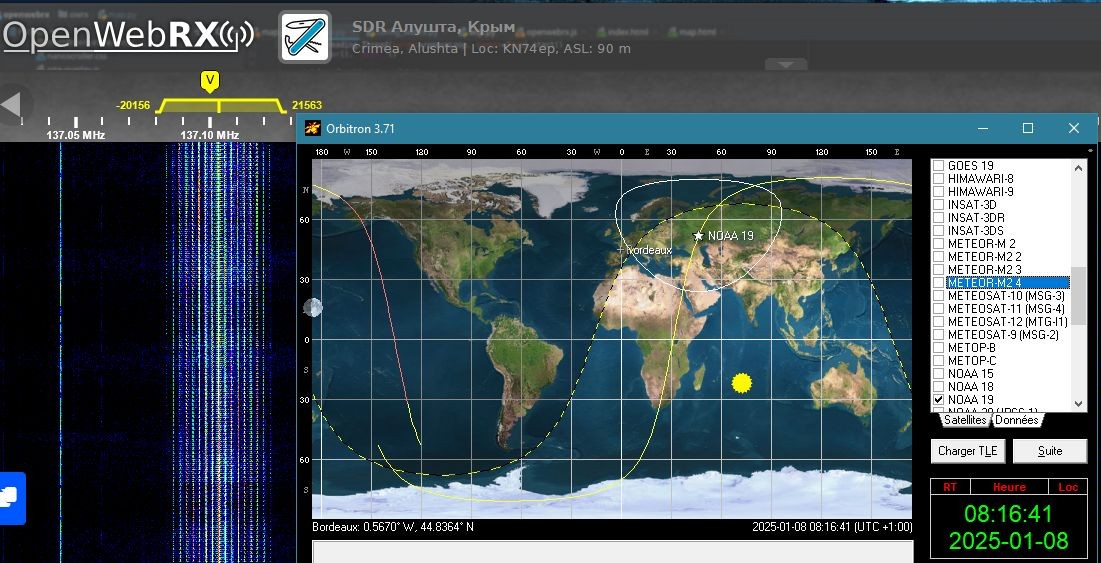This screenshot has width=1101, height=563.
Task: Toggle the Loc local time label
Action: (x=1068, y=486)
